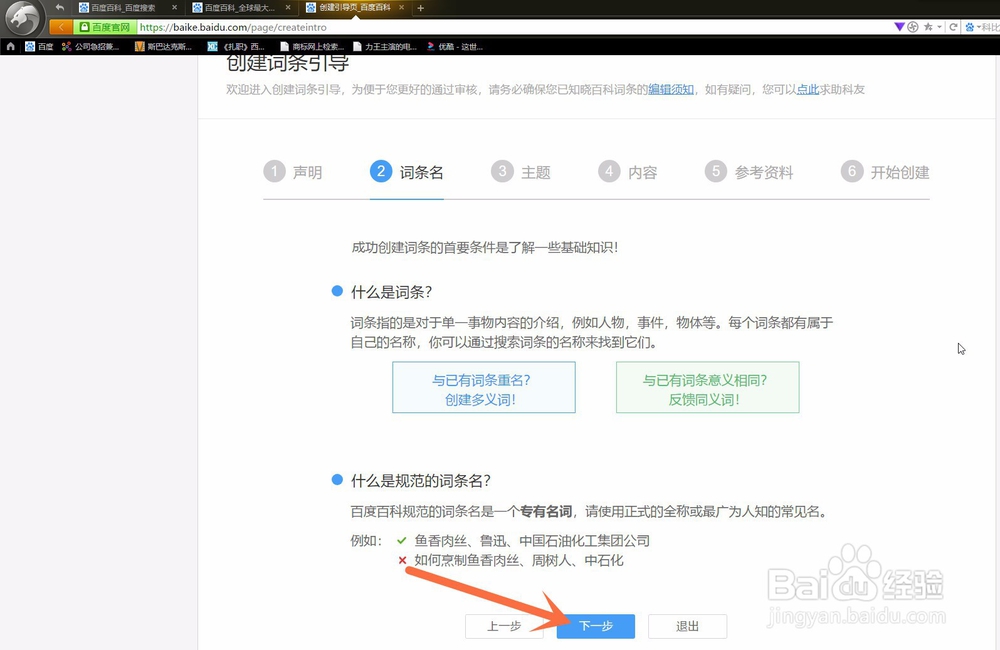This screenshot has height=650, width=1000.
Task: Click 与已有词条重名 创建多义词 box
Action: click(x=483, y=387)
